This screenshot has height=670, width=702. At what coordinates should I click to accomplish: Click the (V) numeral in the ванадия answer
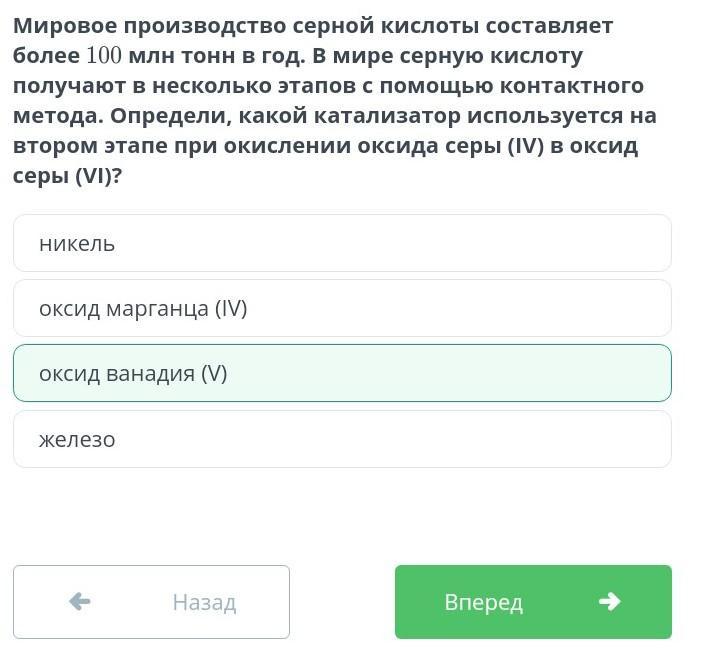click(x=214, y=373)
